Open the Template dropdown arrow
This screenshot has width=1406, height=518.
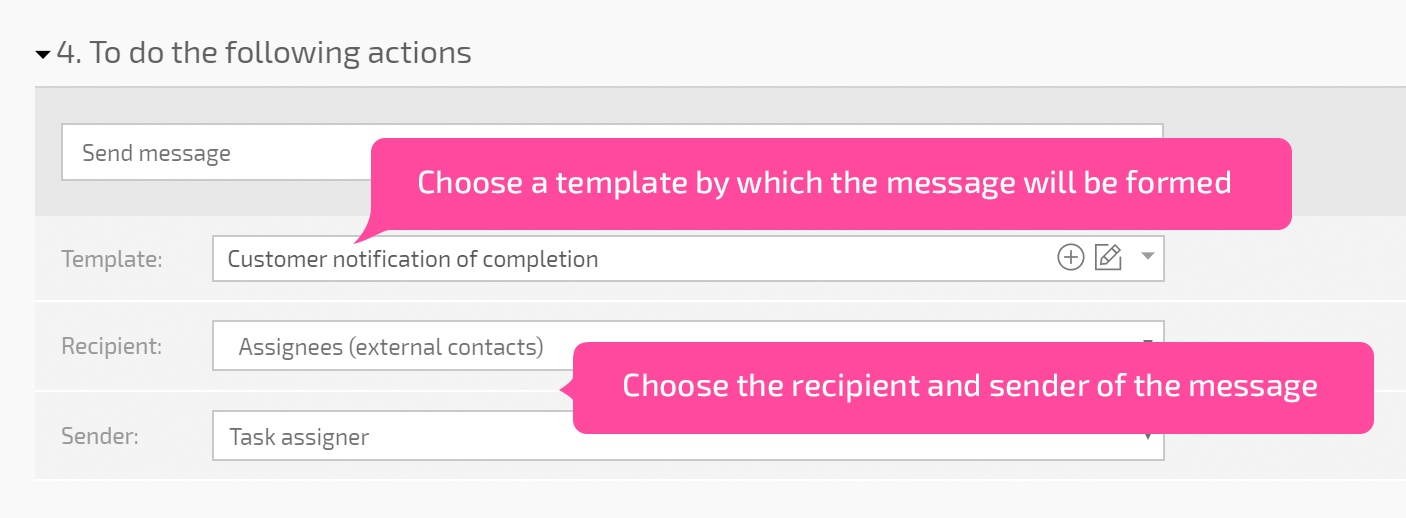(1148, 257)
